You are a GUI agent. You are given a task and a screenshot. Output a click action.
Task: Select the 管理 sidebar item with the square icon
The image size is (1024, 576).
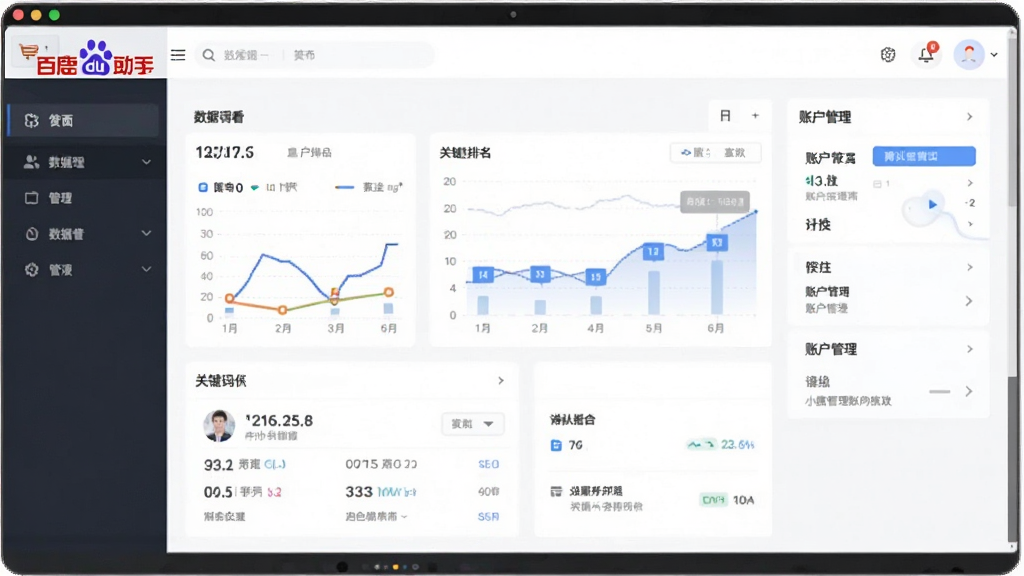click(84, 198)
